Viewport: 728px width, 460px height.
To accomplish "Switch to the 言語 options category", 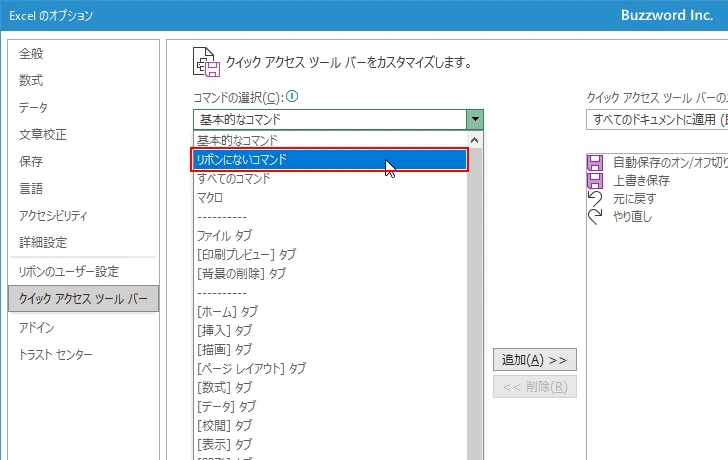I will (84, 188).
